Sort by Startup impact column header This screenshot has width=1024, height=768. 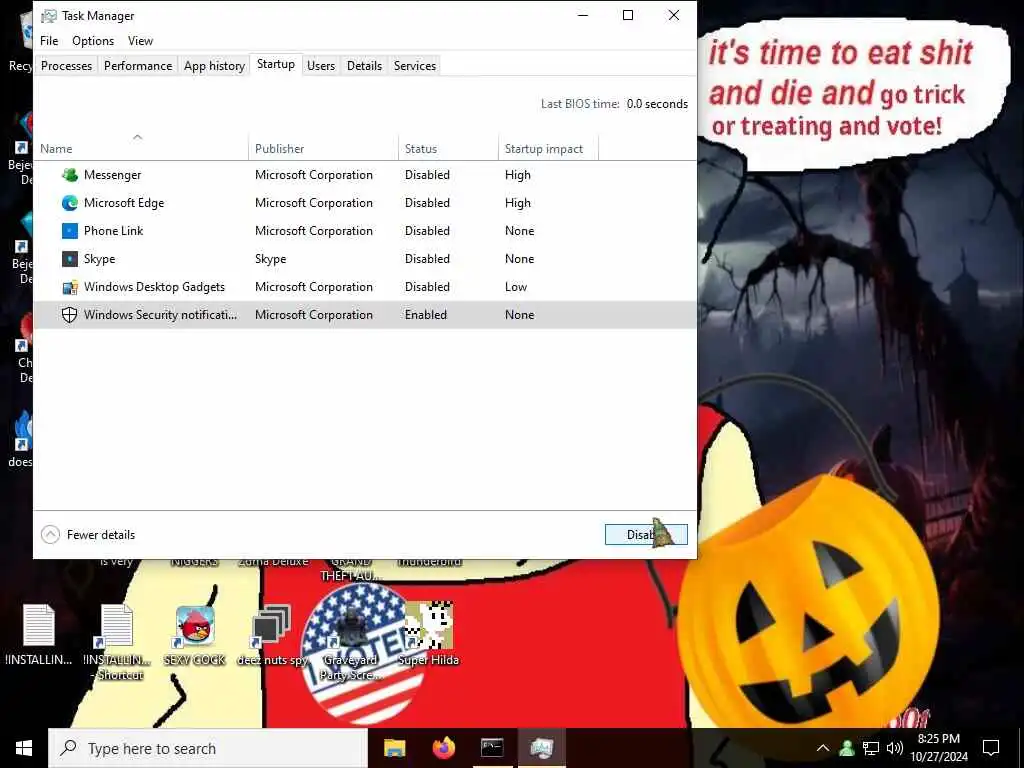pos(548,148)
